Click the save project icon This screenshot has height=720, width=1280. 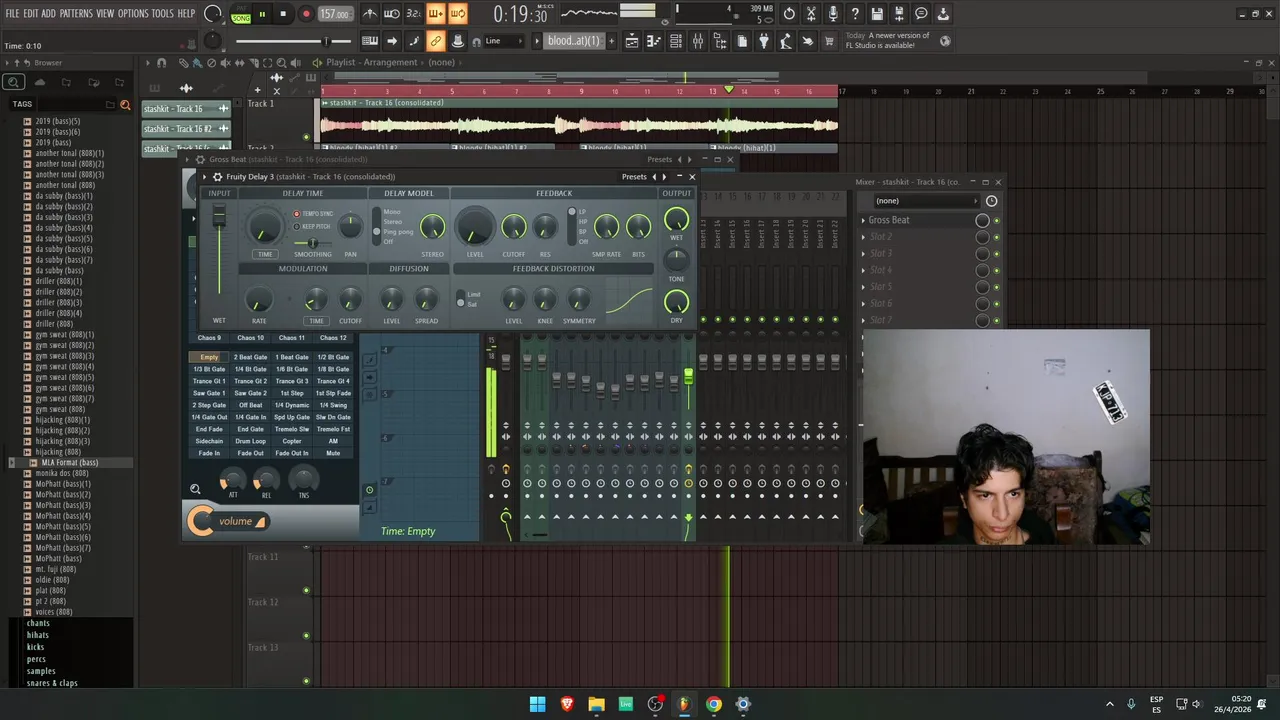coord(877,14)
